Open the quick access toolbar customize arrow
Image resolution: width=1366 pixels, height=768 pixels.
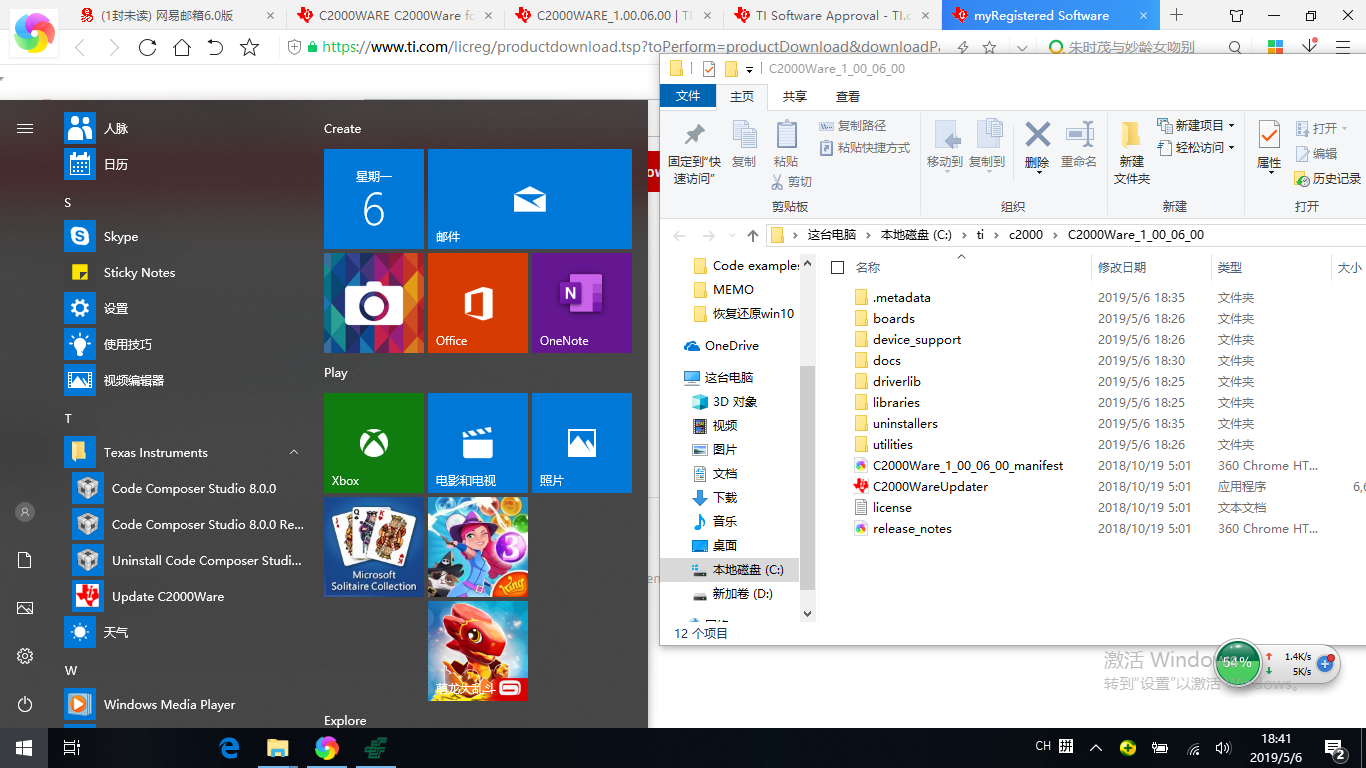(749, 70)
